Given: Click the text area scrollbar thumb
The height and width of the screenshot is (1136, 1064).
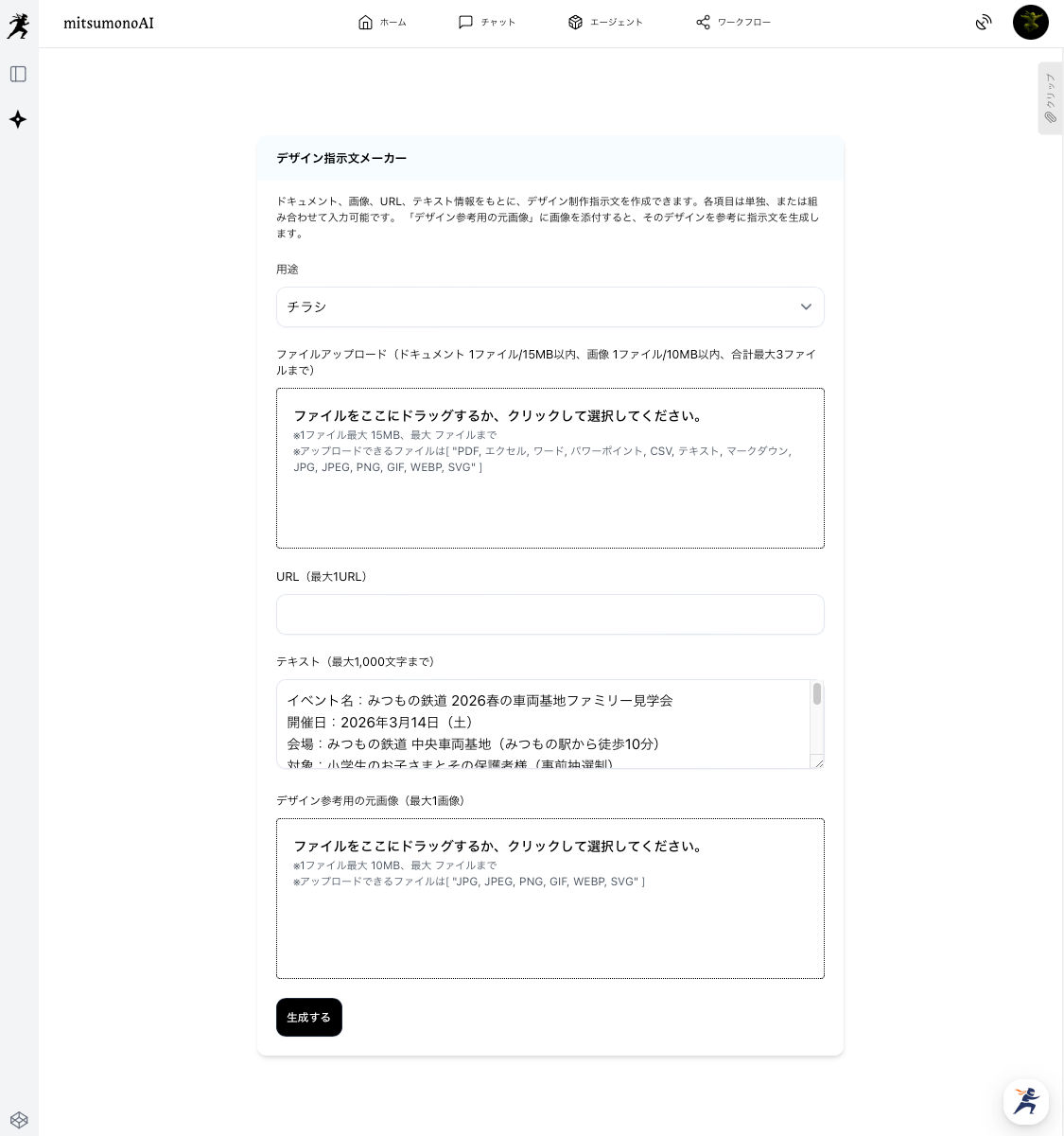Looking at the screenshot, I should 816,694.
